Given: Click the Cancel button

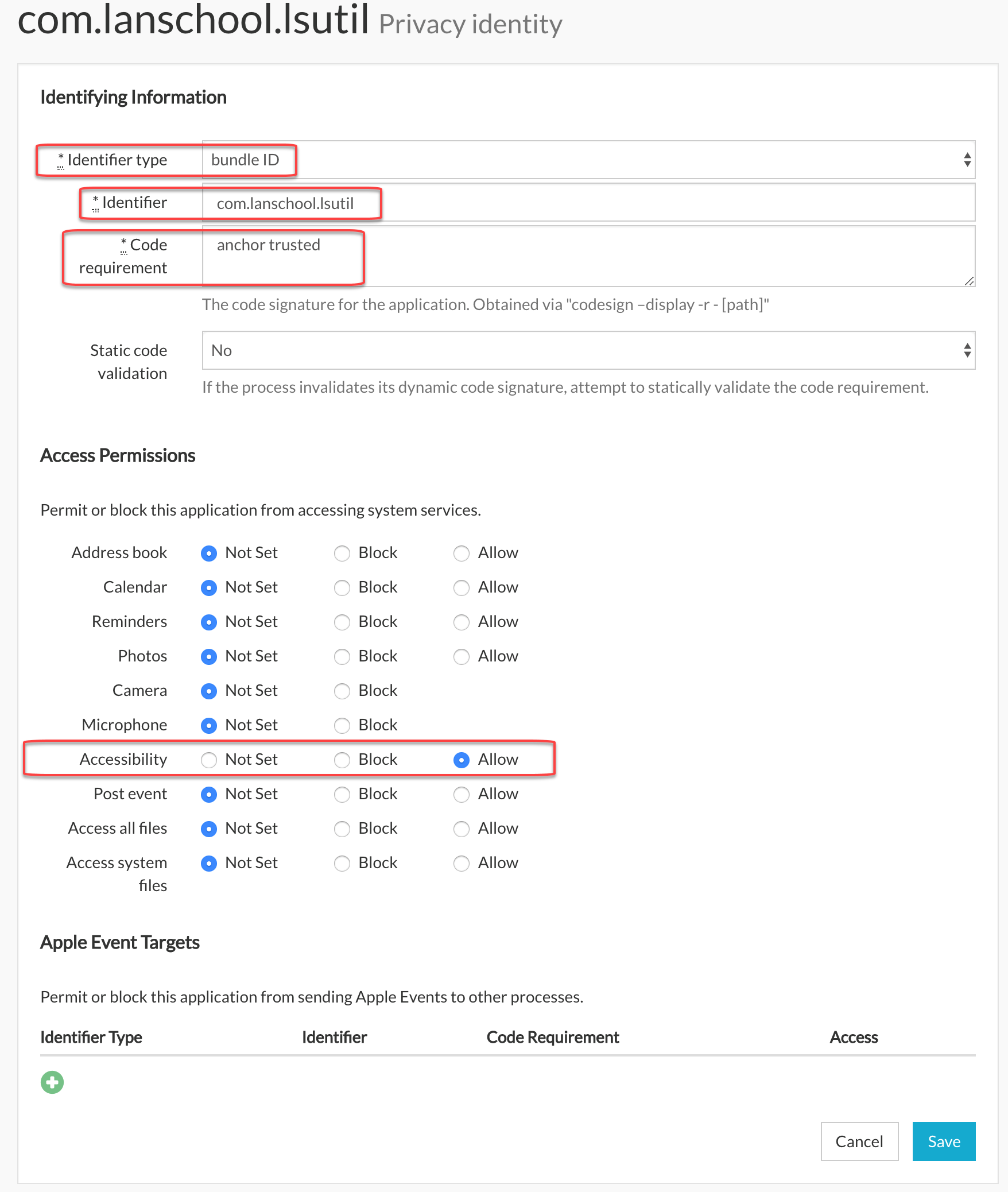Looking at the screenshot, I should (x=859, y=1141).
